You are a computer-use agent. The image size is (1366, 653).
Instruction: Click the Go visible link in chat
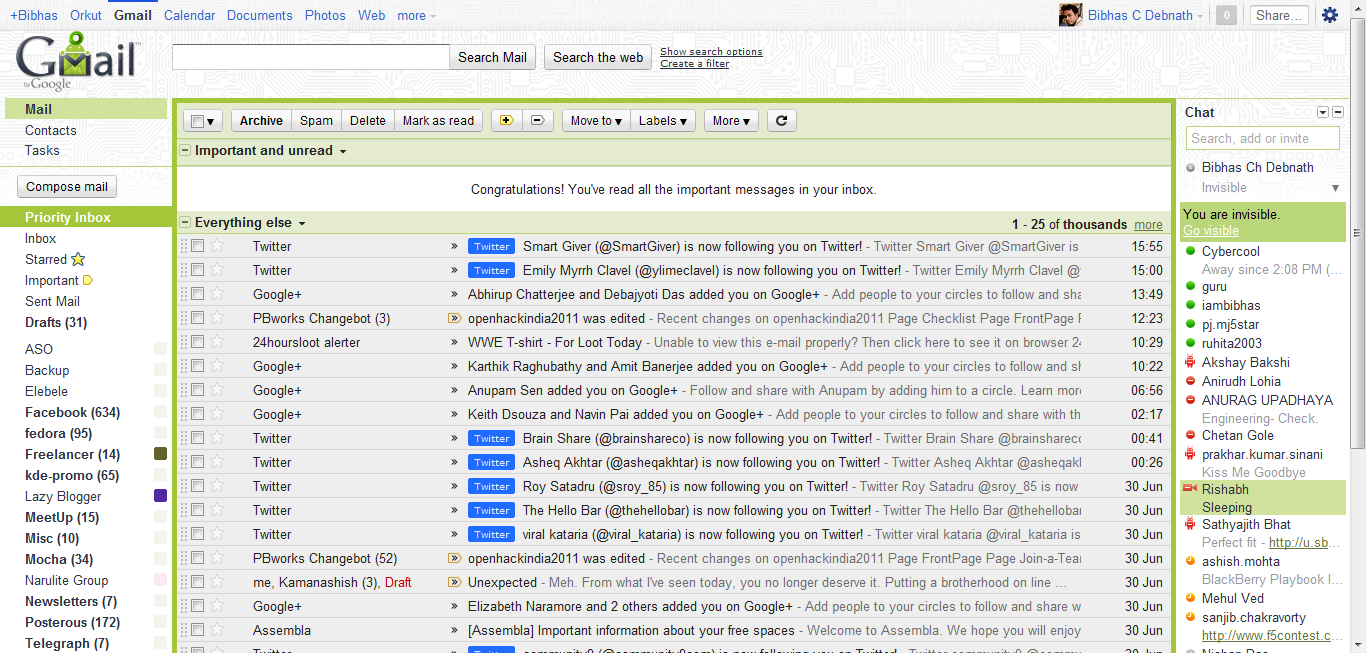[x=1210, y=231]
